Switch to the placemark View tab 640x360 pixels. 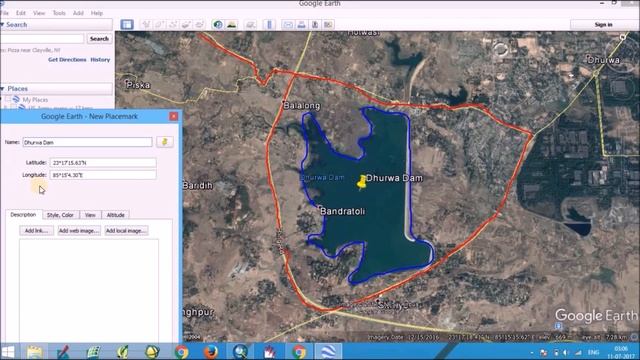pyautogui.click(x=90, y=215)
